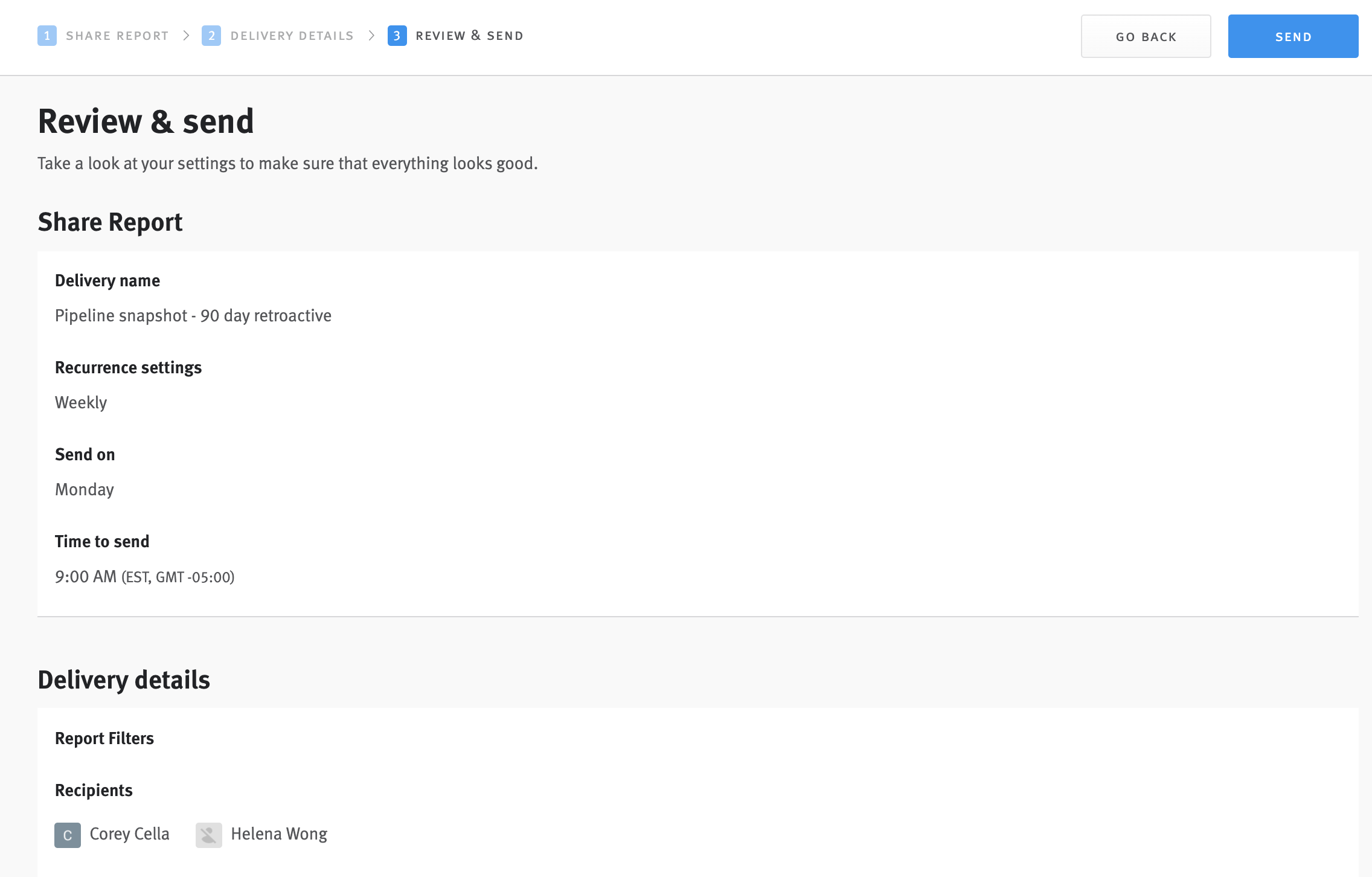Expand the Report Filters section
The image size is (1372, 877).
point(104,738)
